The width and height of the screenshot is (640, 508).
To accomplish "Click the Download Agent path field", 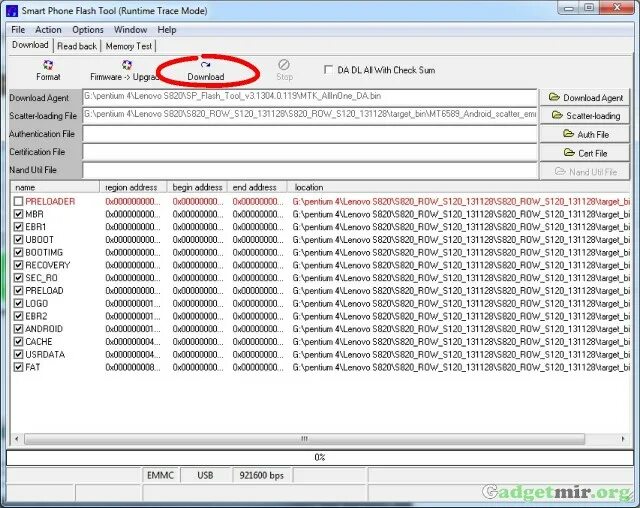I will (310, 97).
